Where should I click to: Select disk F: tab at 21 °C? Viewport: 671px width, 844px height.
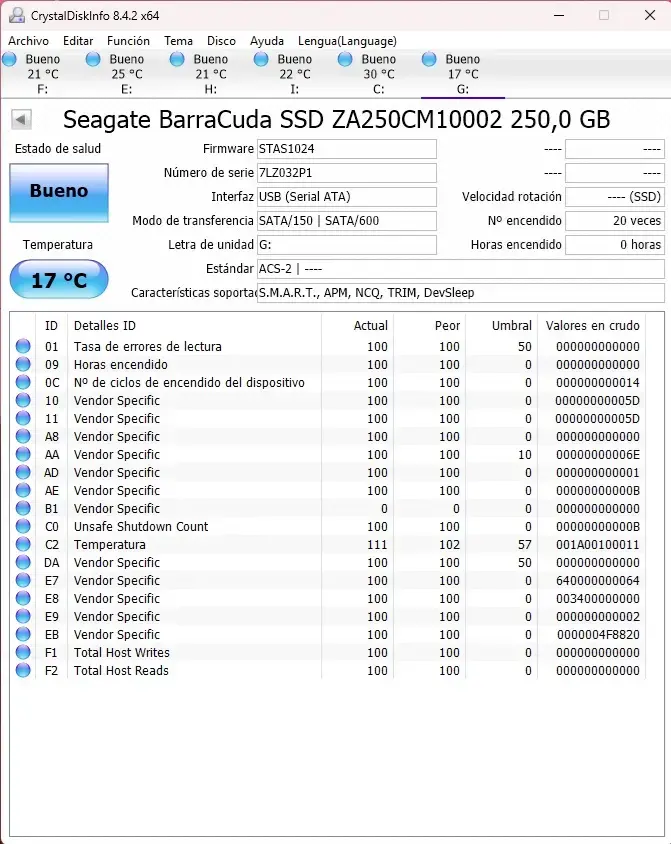(43, 74)
